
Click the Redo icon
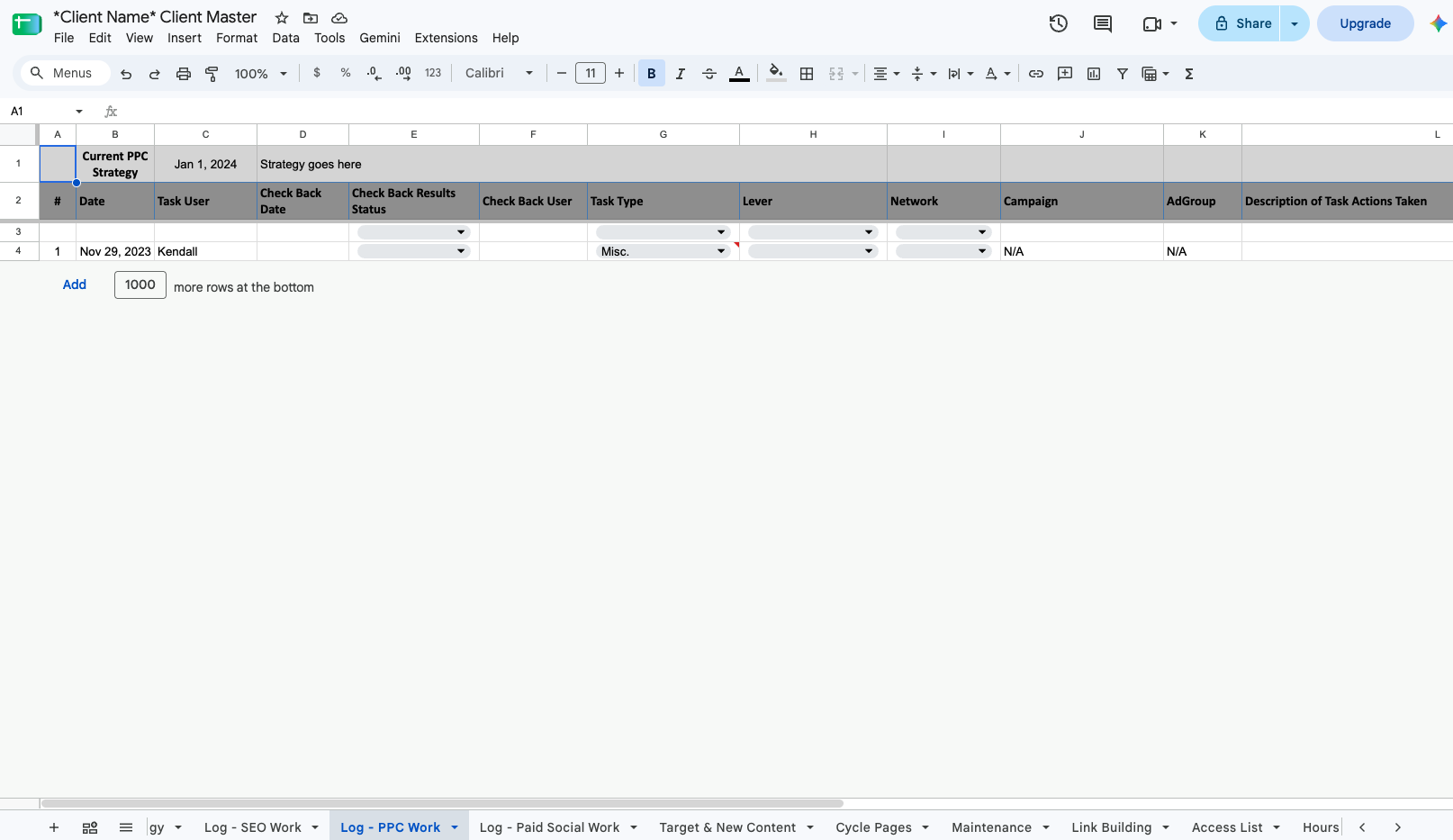(155, 74)
